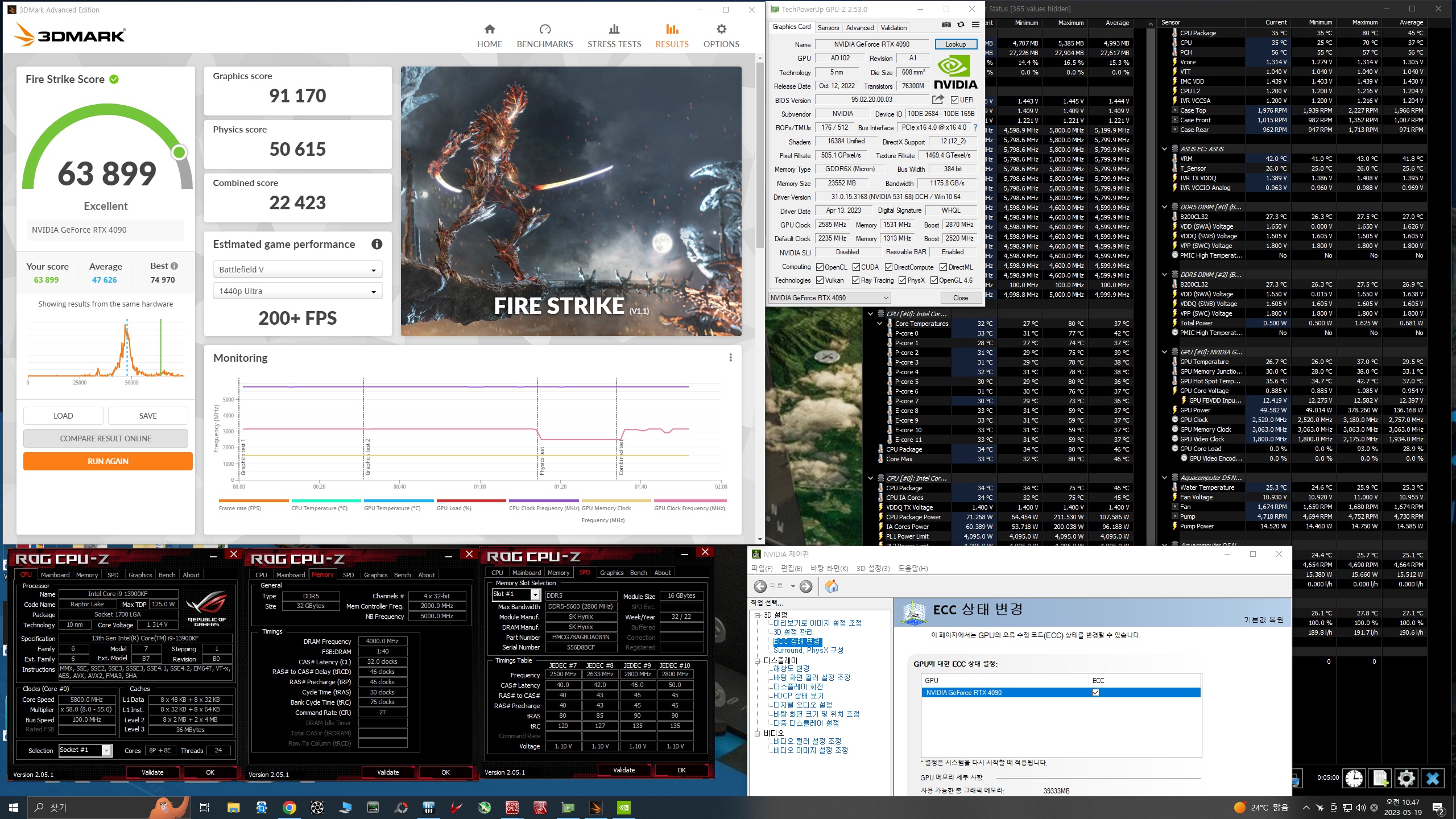The image size is (1456, 819).
Task: Click the GPU Clock Frequency legend swatch
Action: tap(690, 500)
